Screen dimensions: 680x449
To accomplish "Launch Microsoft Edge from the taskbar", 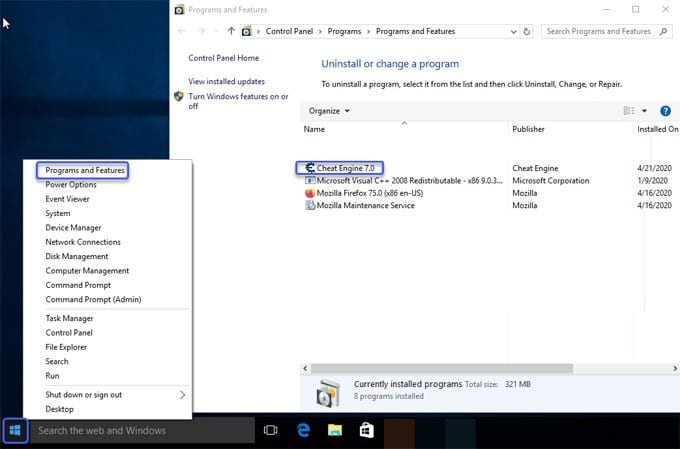I will tap(303, 430).
